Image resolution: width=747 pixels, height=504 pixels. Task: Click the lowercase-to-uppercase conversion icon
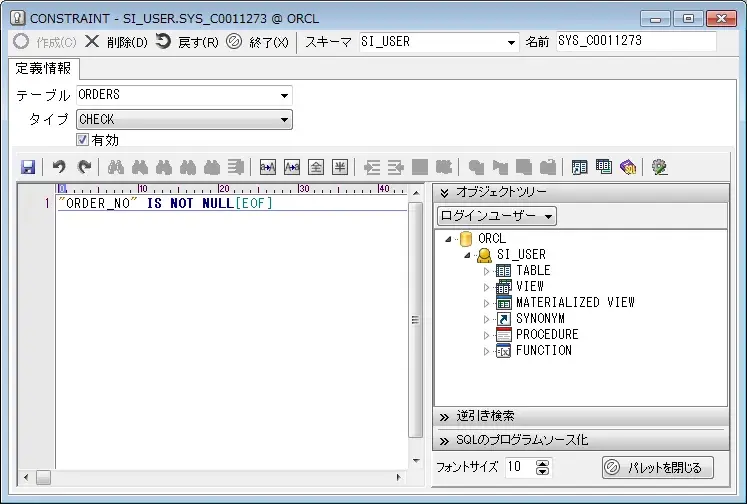[268, 167]
